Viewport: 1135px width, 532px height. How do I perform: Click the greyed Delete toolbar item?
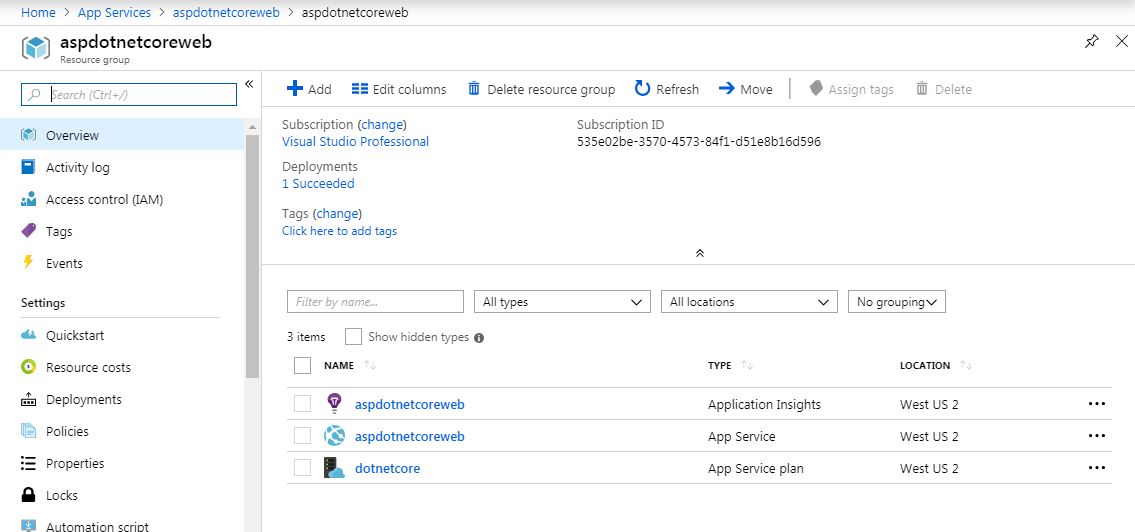[x=944, y=89]
